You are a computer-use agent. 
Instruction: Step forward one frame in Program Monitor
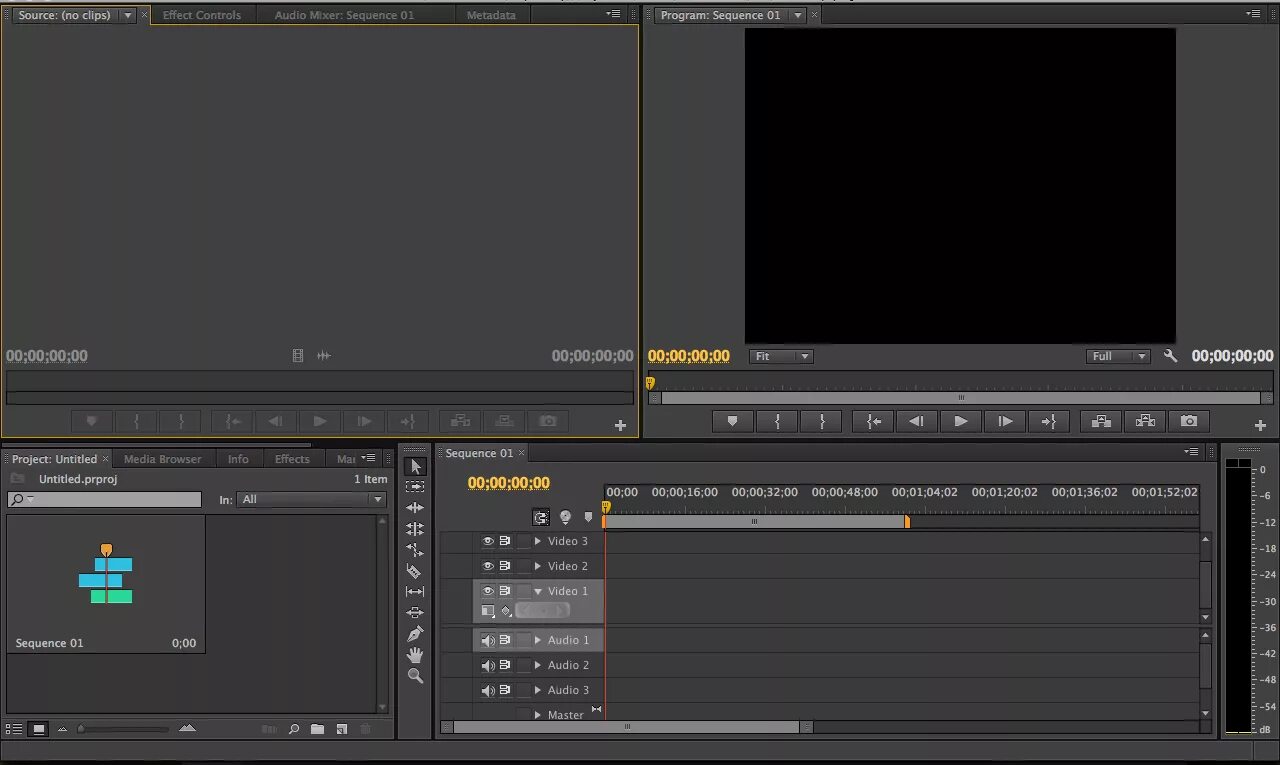click(1005, 422)
